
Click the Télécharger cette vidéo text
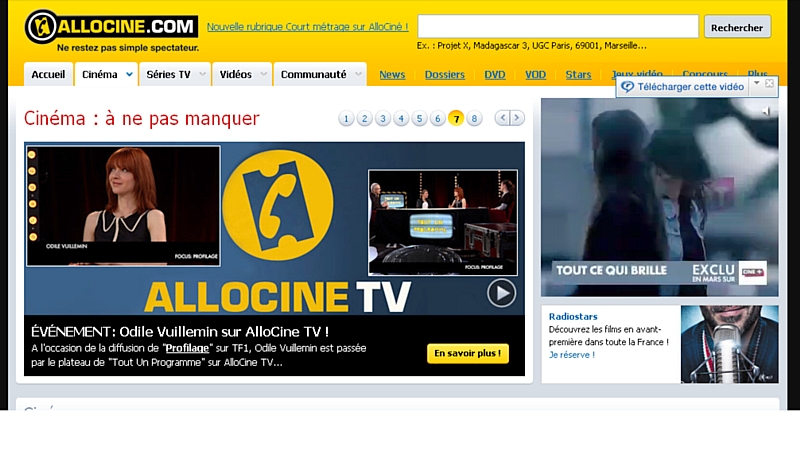pos(690,87)
